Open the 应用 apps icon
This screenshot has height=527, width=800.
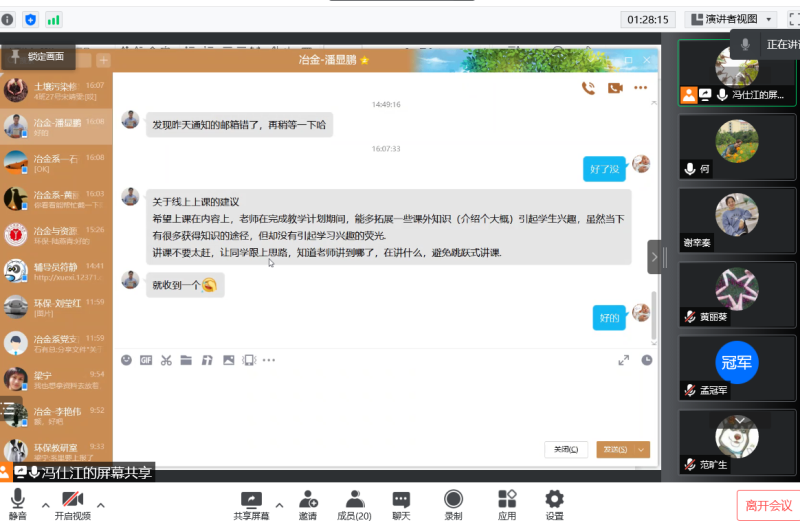point(506,503)
